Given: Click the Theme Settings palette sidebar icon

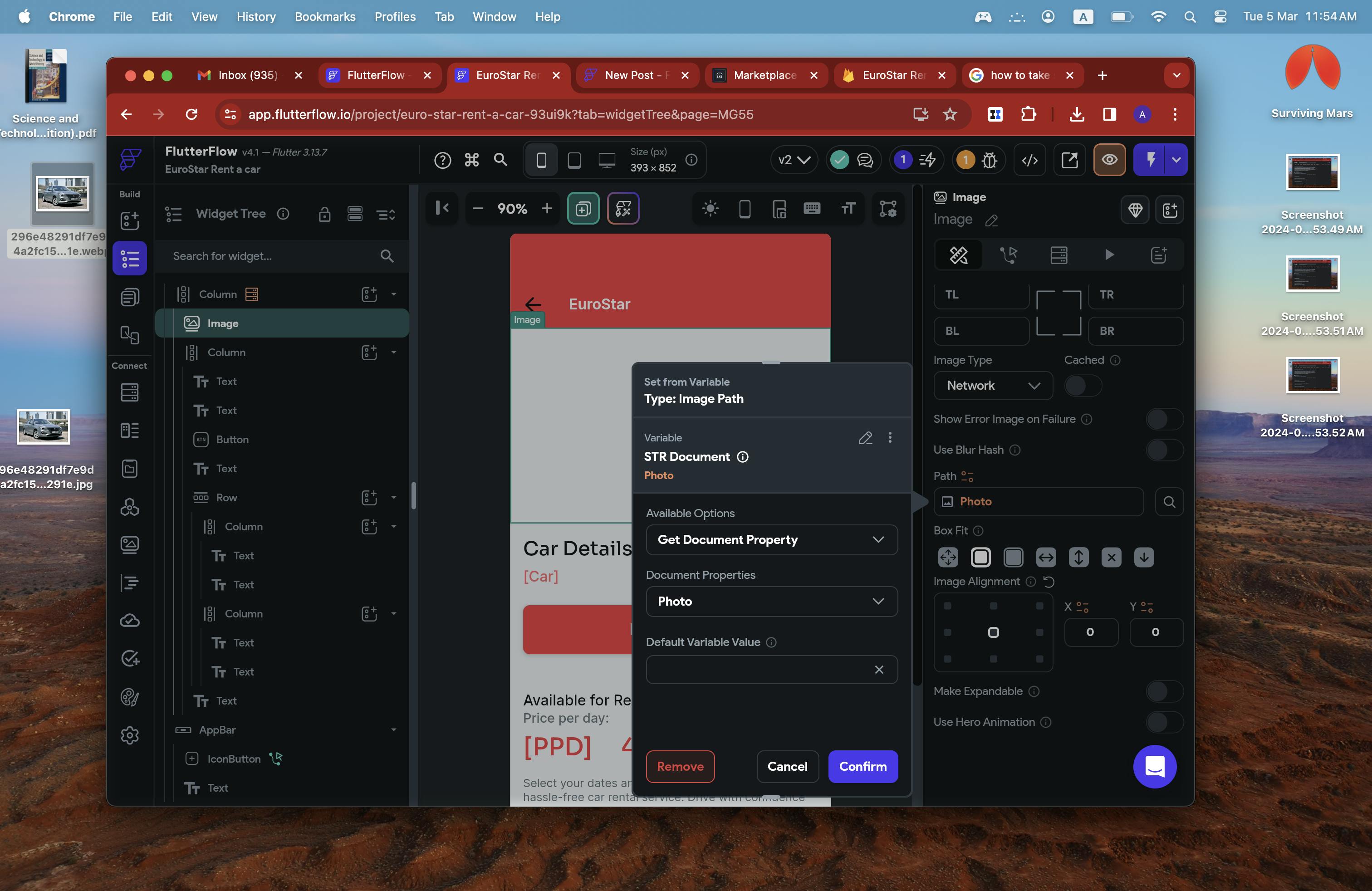Looking at the screenshot, I should click(x=130, y=697).
